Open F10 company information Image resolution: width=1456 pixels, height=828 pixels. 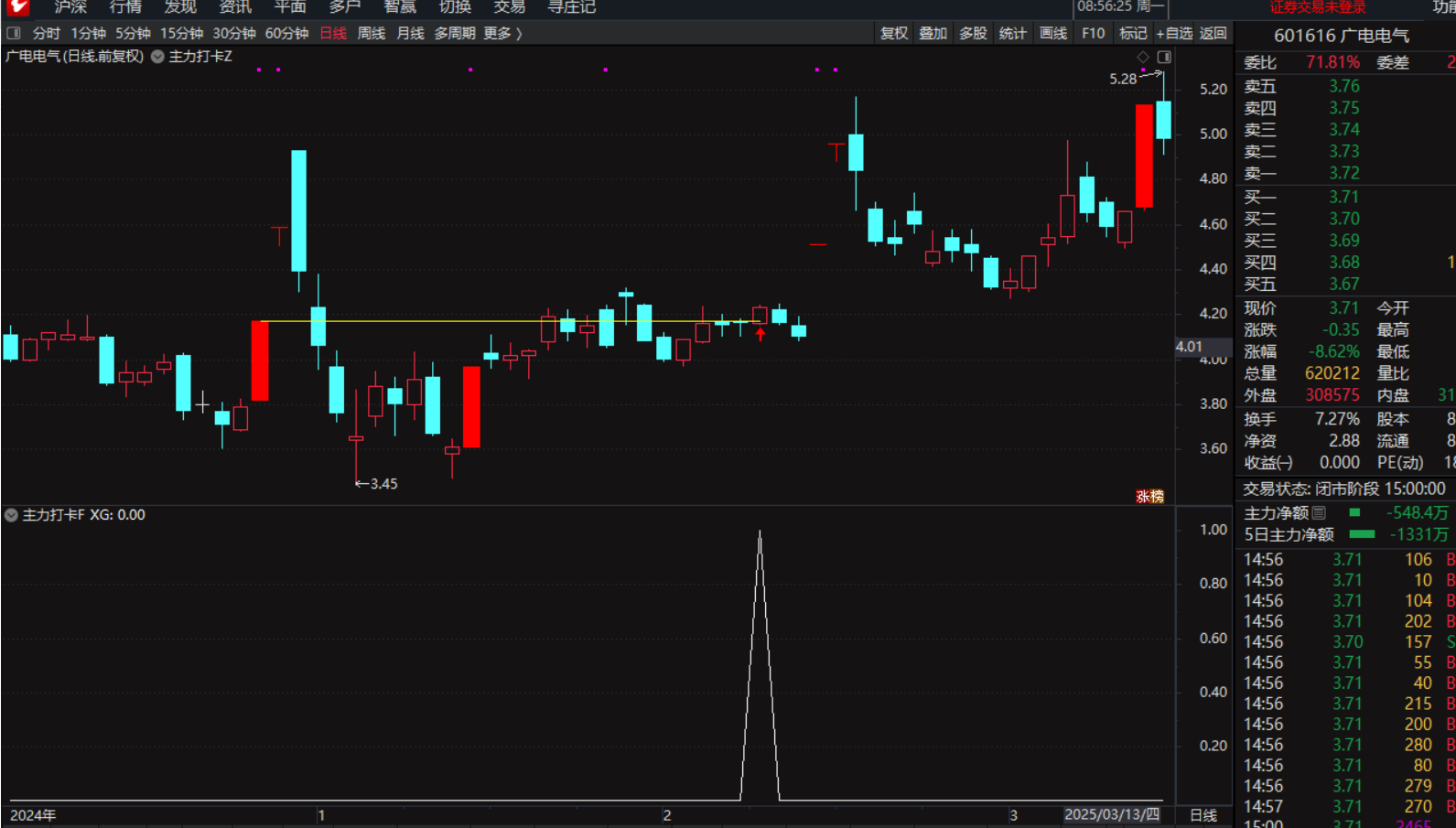pos(1093,34)
